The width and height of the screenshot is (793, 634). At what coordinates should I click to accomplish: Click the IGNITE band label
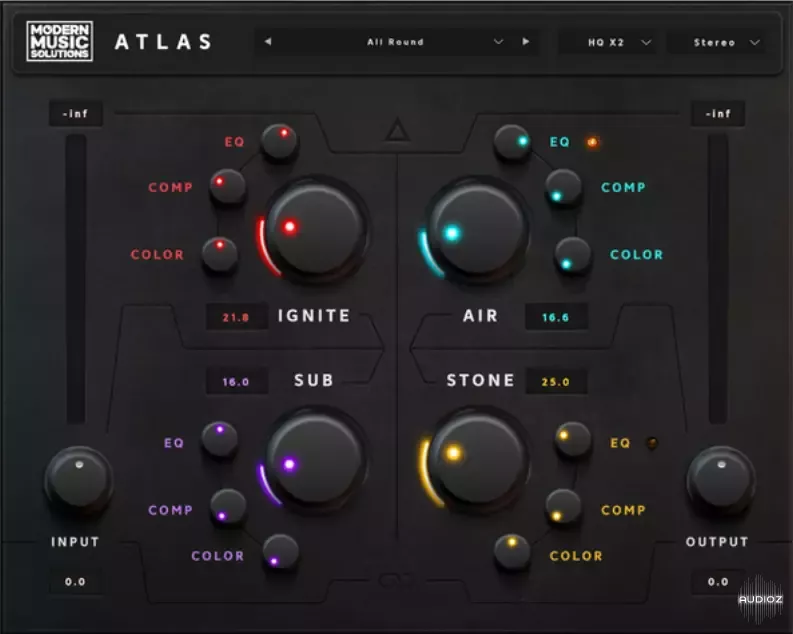coord(314,316)
